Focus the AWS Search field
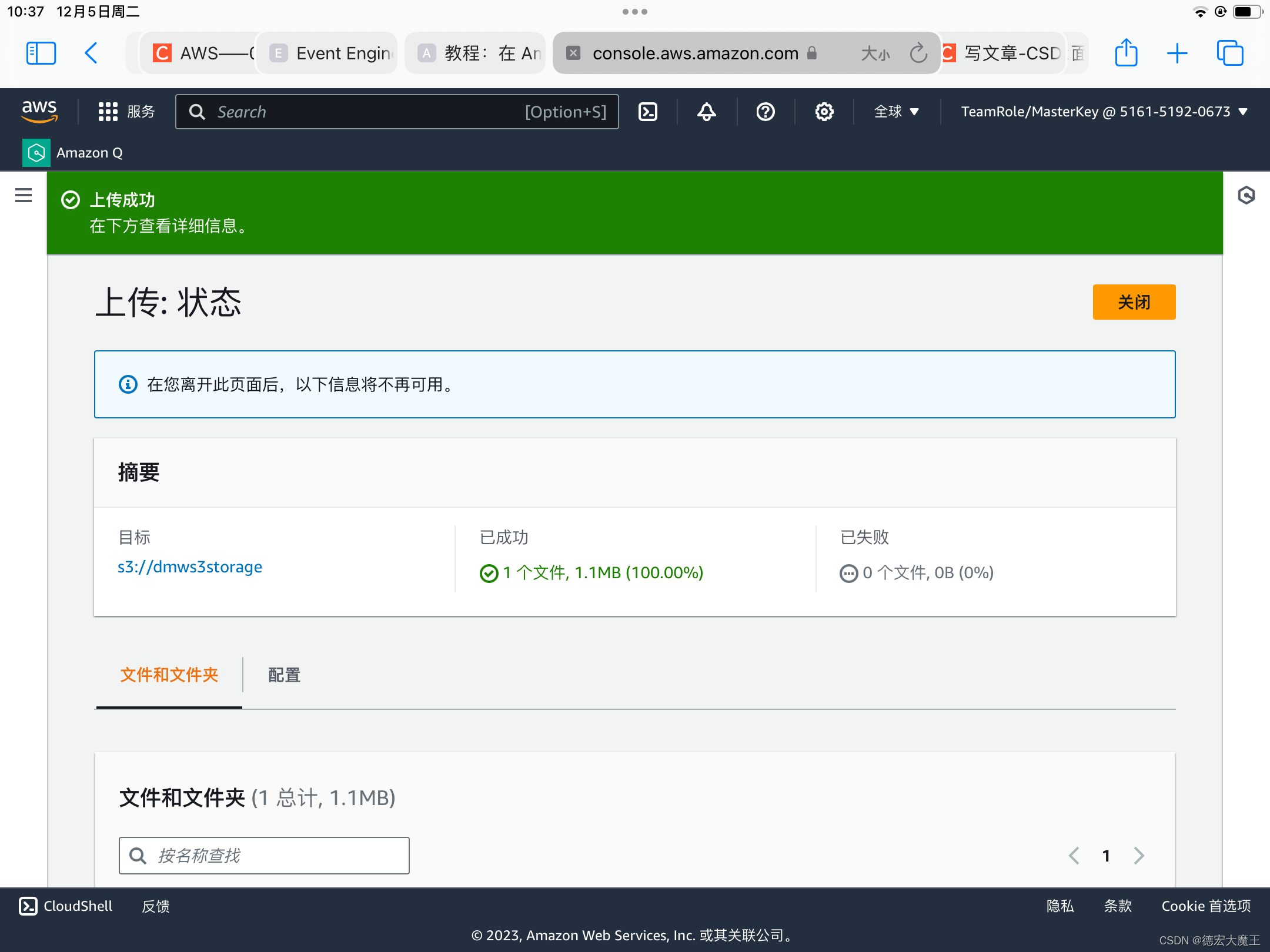The height and width of the screenshot is (952, 1270). [x=397, y=112]
